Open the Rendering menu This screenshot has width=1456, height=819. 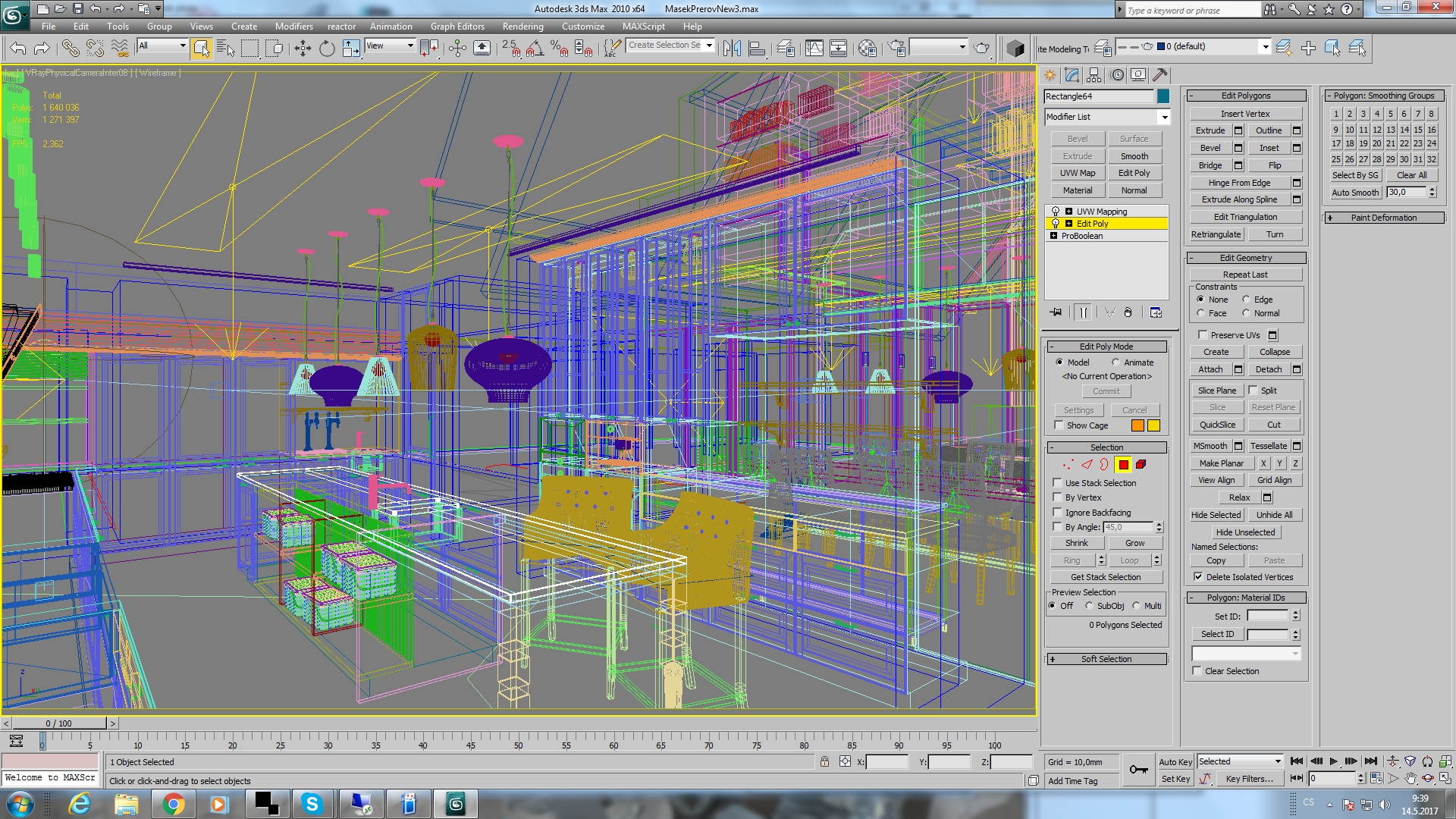(522, 26)
